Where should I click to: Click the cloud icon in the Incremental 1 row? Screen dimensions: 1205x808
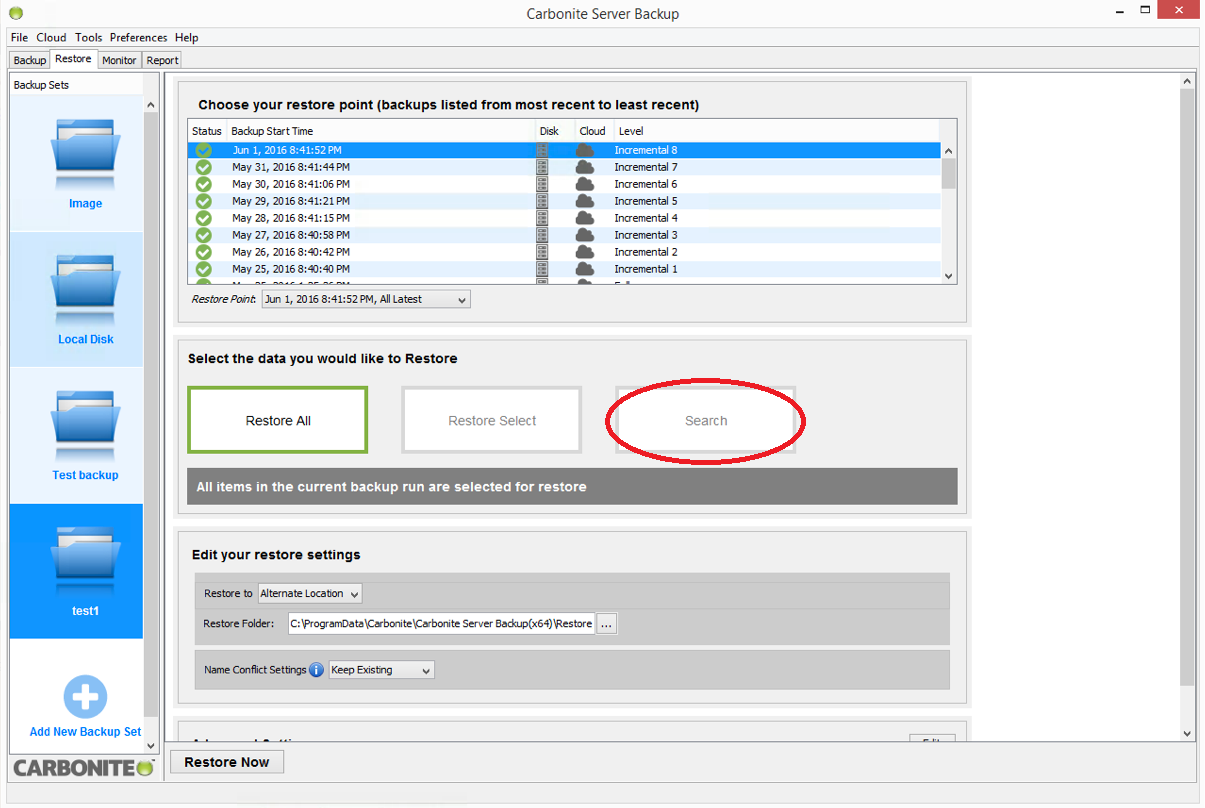585,269
